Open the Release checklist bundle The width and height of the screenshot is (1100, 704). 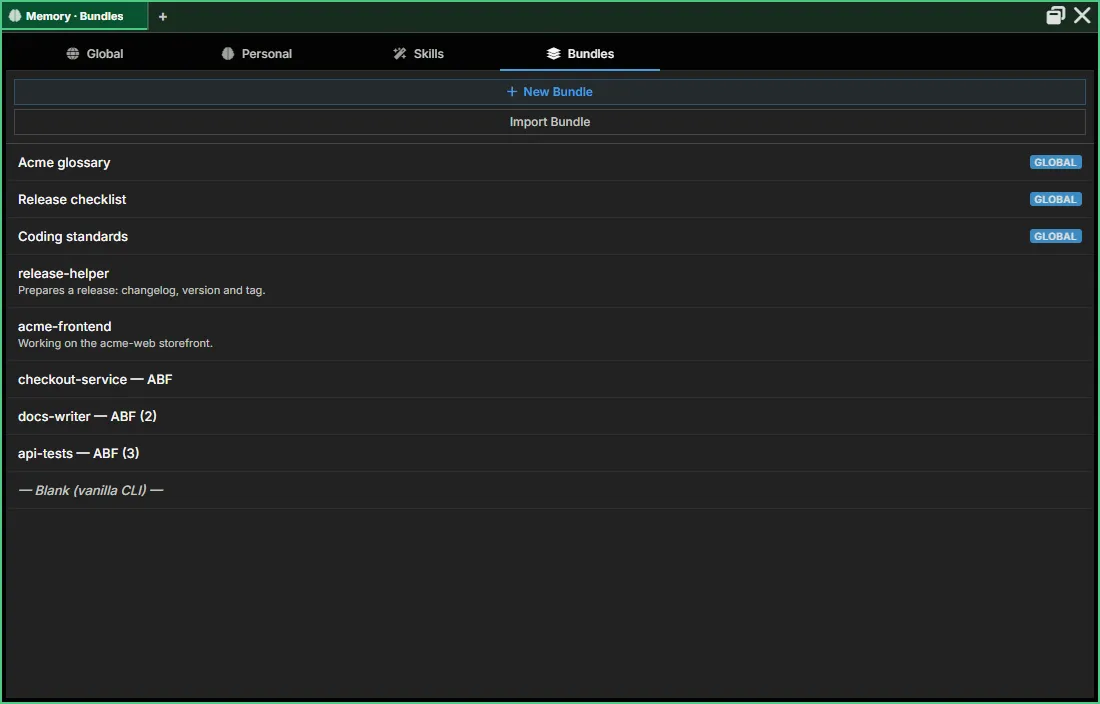550,200
